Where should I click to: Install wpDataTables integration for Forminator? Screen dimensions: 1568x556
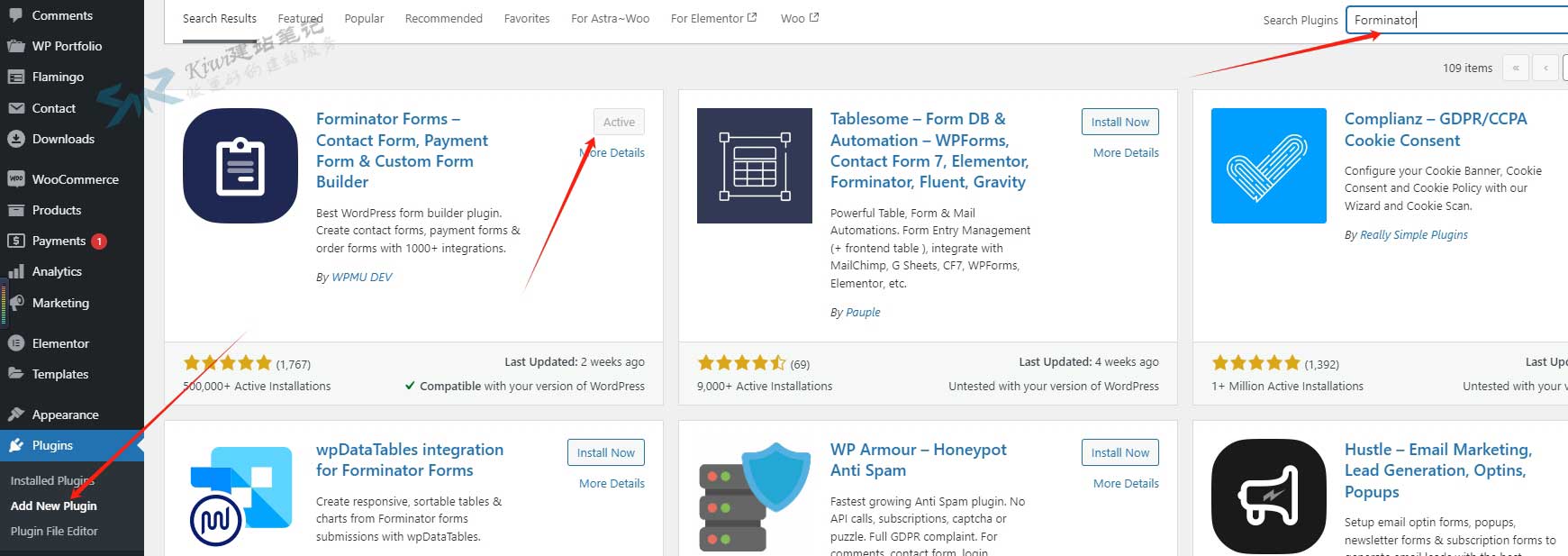(x=605, y=453)
